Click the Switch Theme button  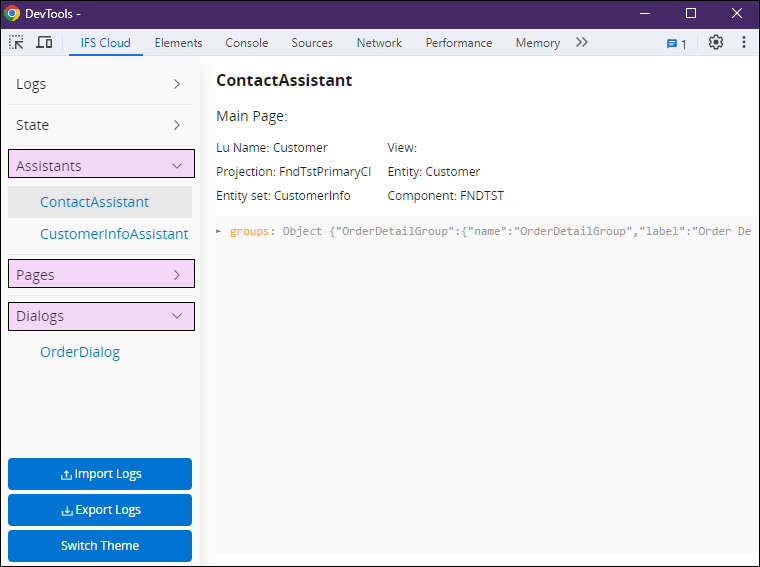tap(100, 546)
